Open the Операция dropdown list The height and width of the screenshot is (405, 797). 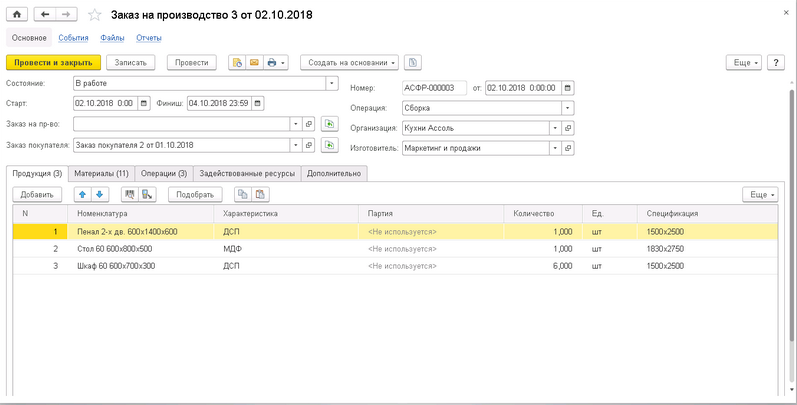click(x=568, y=107)
